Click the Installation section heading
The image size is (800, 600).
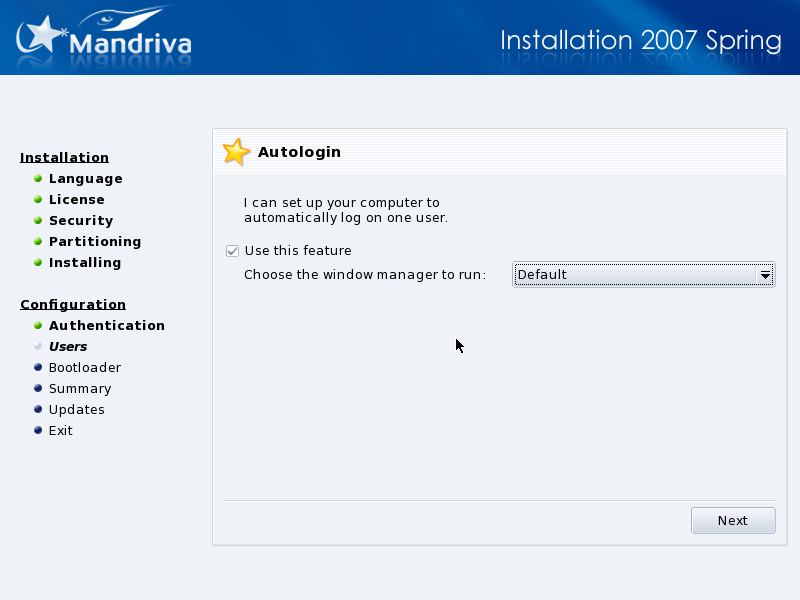pyautogui.click(x=64, y=157)
